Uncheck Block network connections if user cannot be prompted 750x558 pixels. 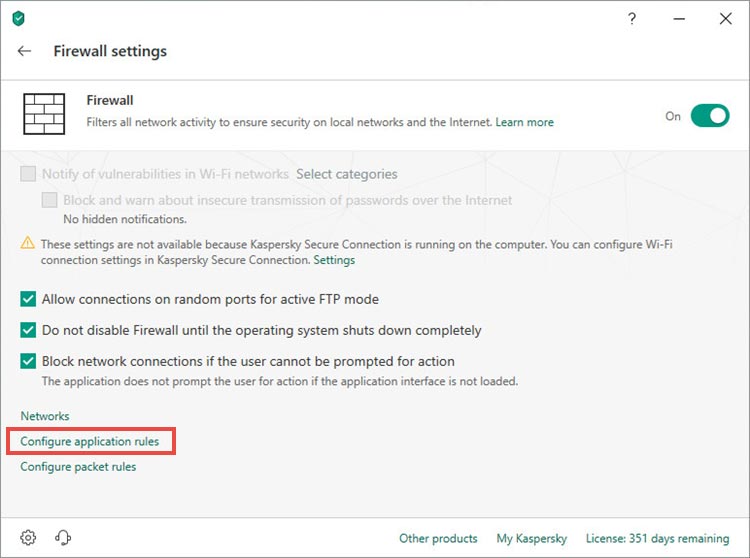tap(28, 361)
